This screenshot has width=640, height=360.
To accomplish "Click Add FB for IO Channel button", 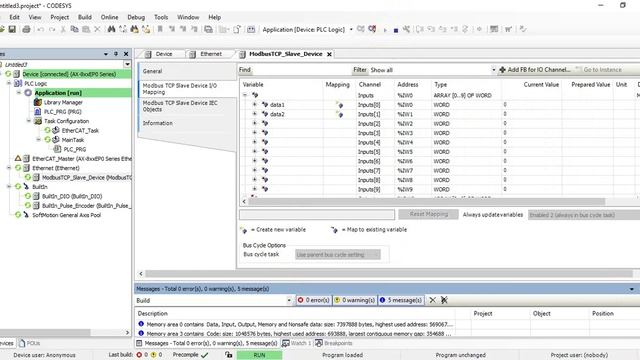I will pos(535,70).
